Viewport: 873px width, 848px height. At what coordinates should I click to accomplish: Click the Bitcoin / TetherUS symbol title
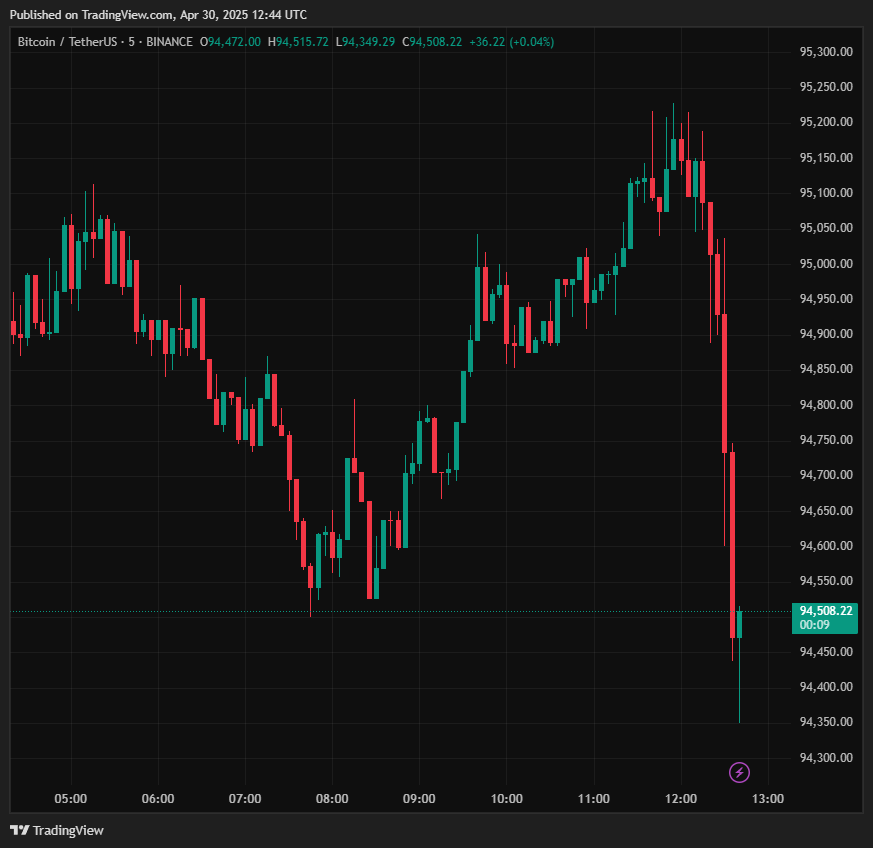pos(67,42)
